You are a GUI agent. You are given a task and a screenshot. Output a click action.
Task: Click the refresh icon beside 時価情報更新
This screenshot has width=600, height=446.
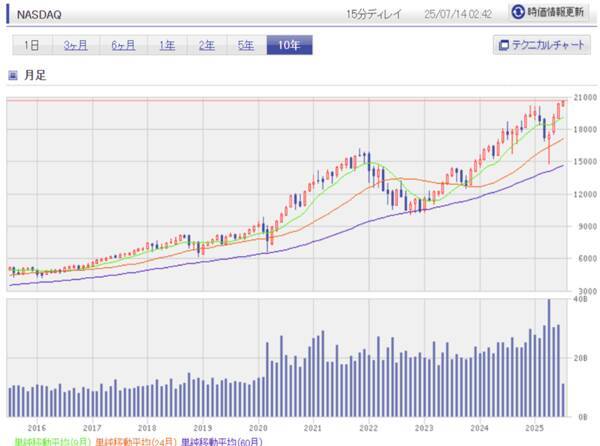tap(518, 12)
